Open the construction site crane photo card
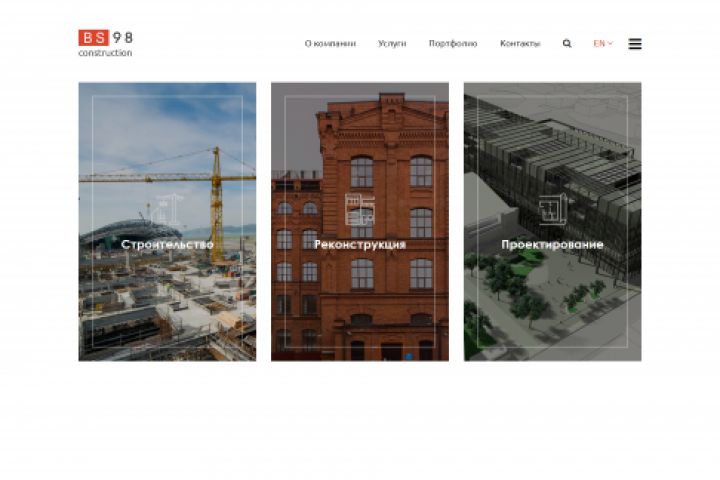720x480 pixels. click(167, 222)
